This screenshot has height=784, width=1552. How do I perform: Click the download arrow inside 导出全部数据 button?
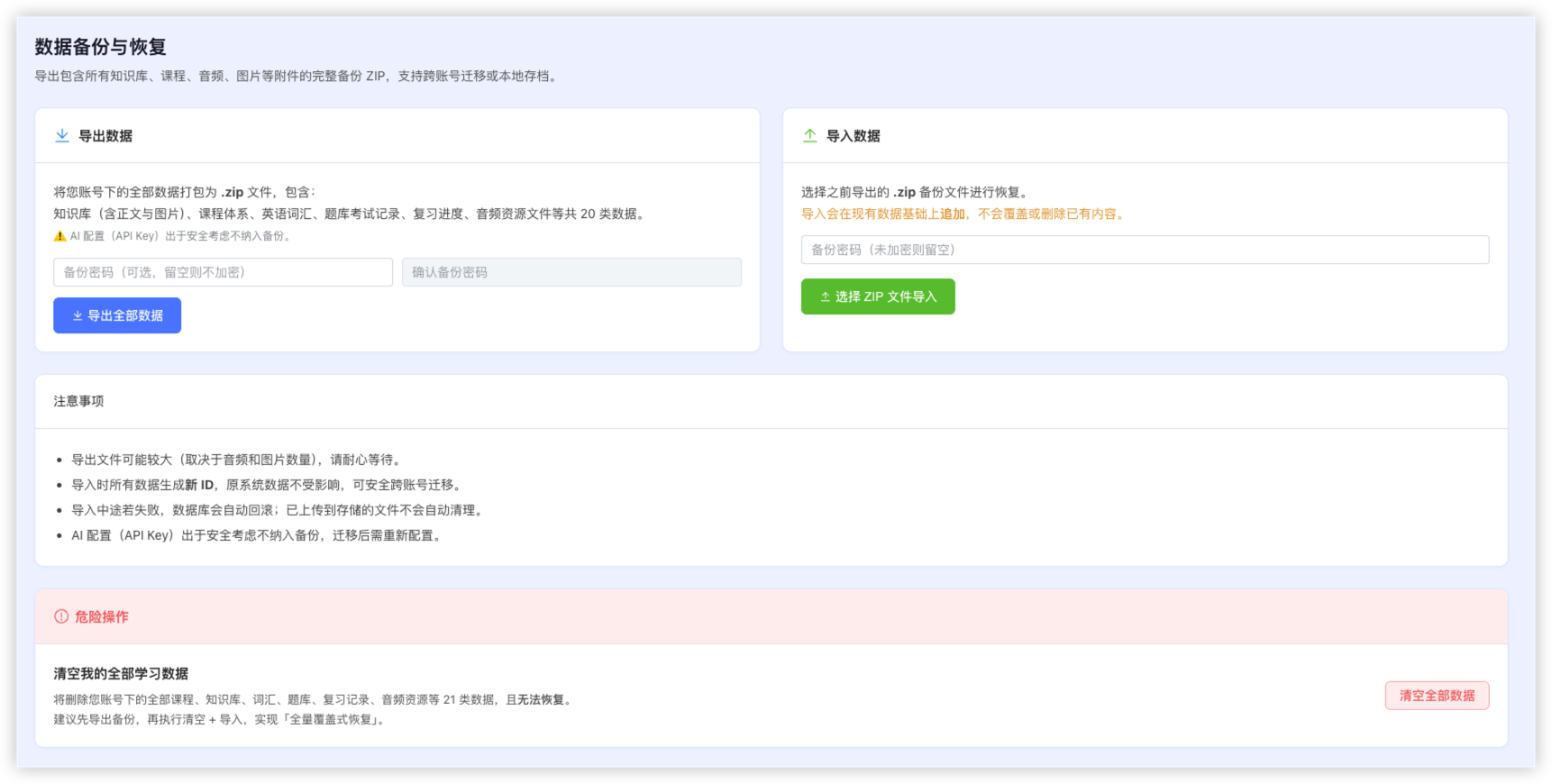point(78,315)
